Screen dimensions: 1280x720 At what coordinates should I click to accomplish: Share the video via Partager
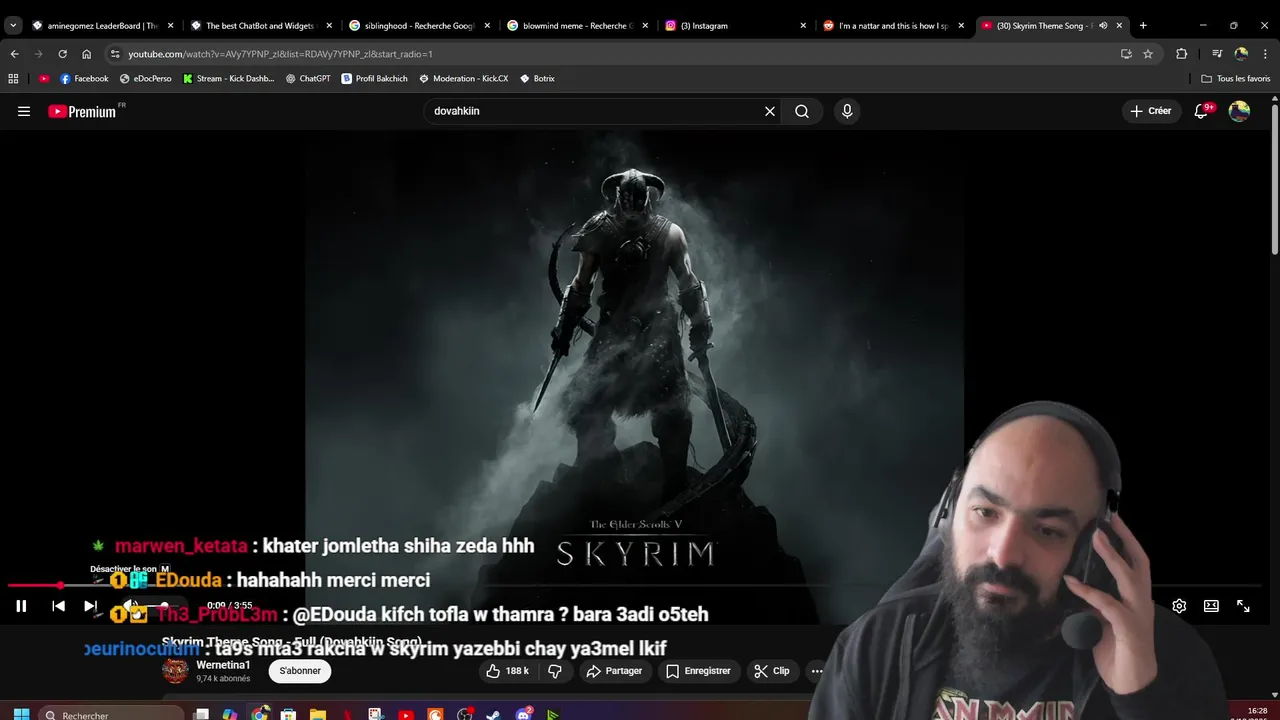click(614, 671)
